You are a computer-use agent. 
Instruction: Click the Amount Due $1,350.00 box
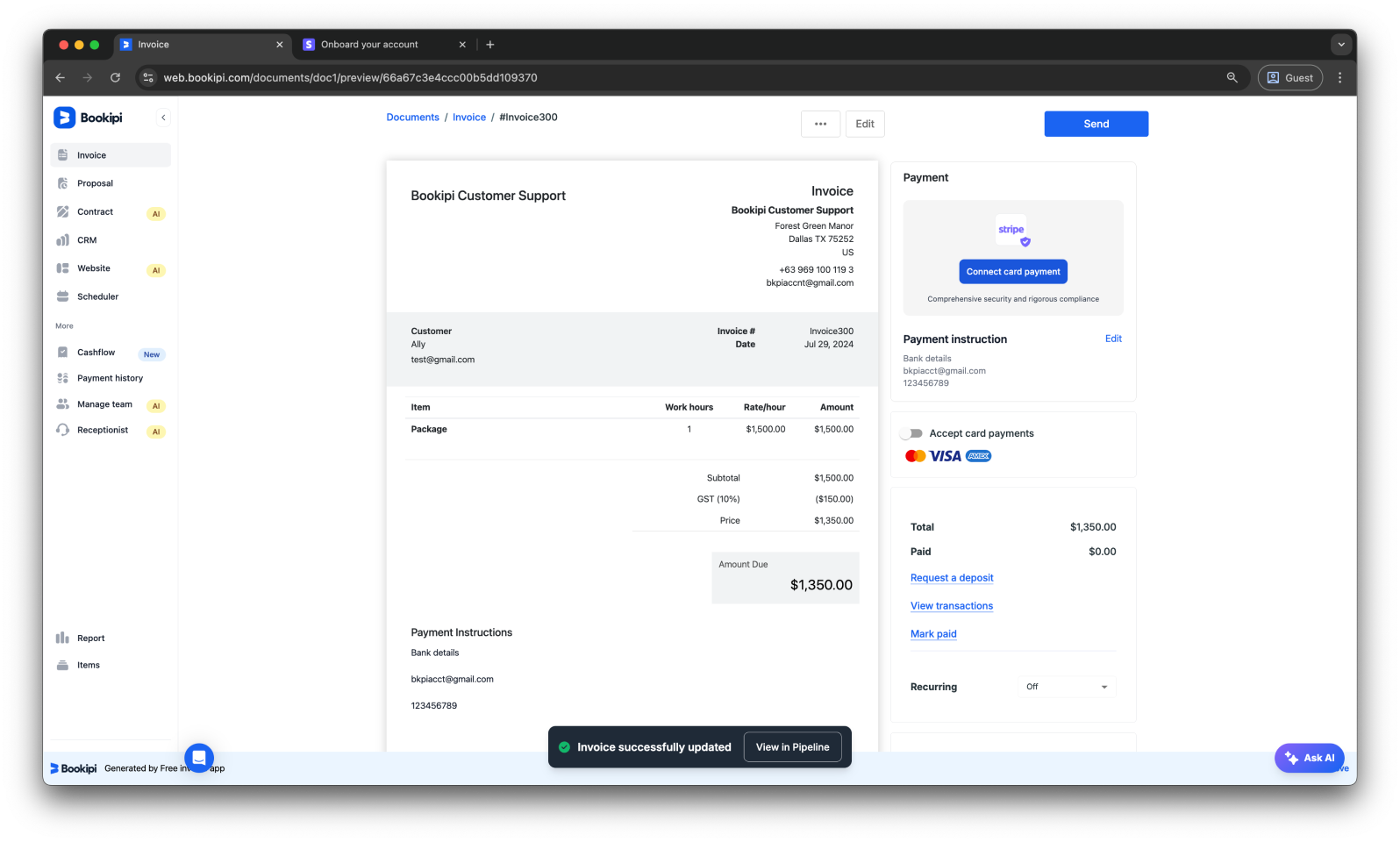click(x=785, y=578)
